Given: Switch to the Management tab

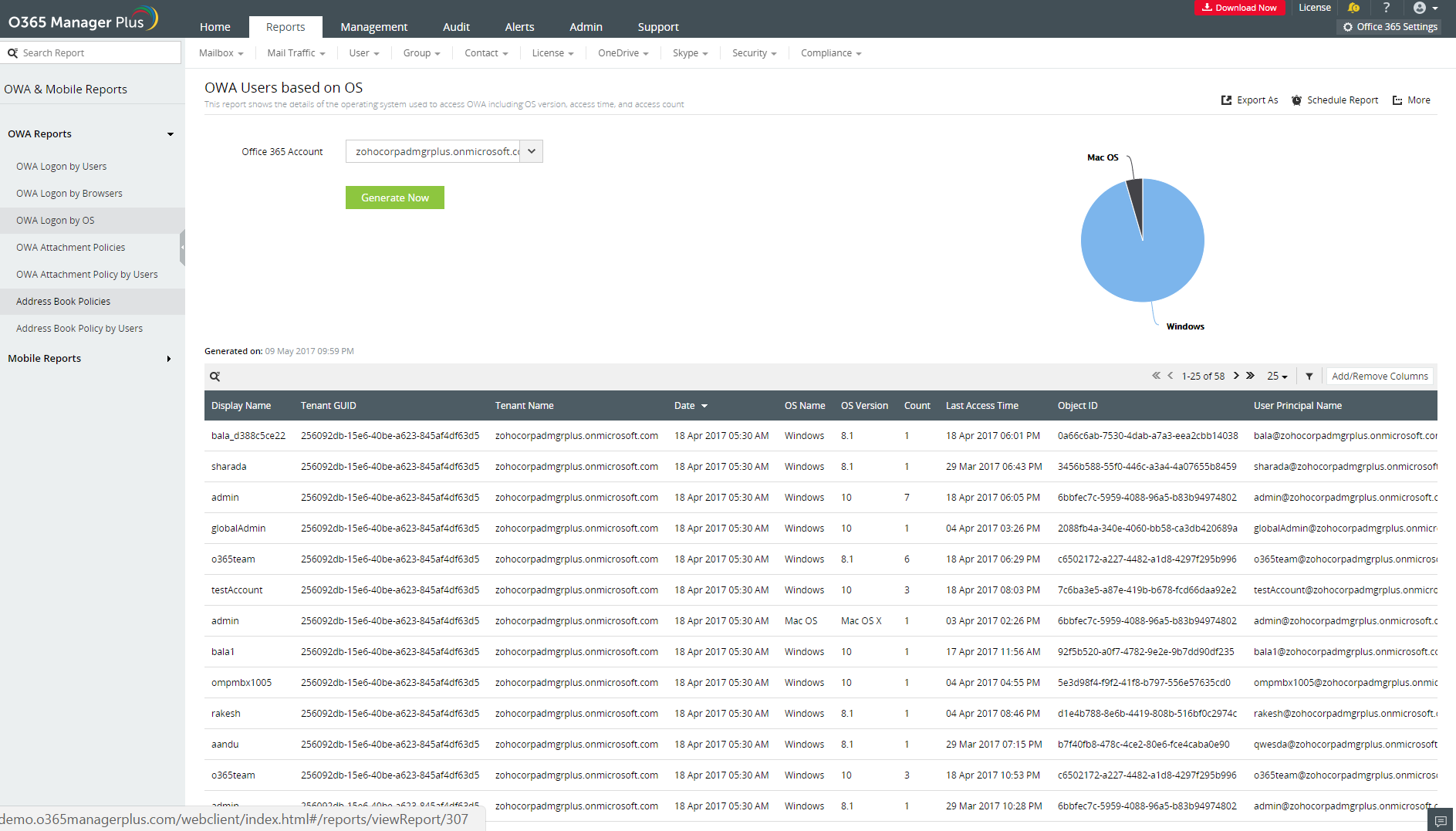Looking at the screenshot, I should (374, 27).
